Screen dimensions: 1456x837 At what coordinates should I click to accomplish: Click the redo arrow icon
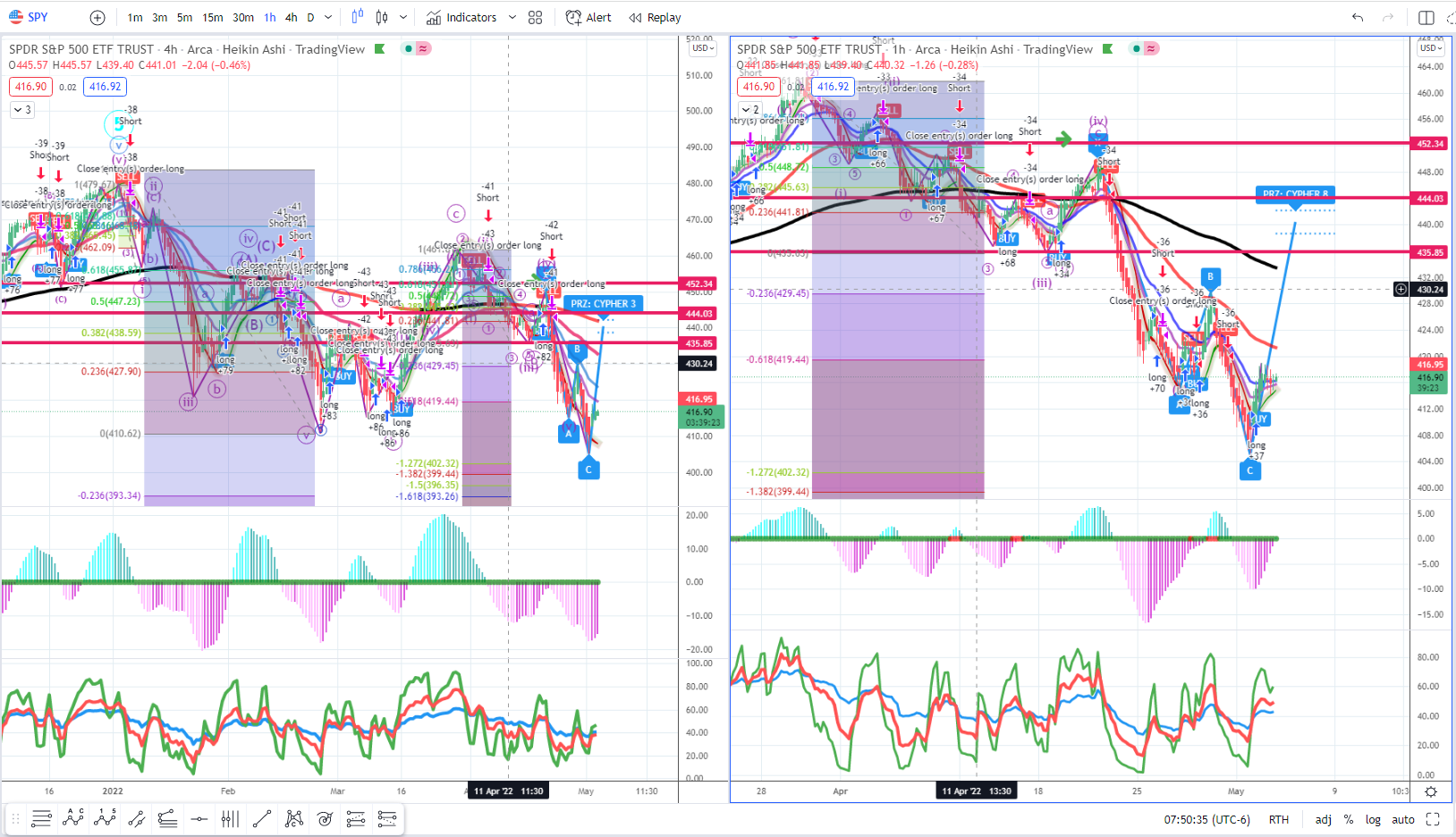point(1388,17)
